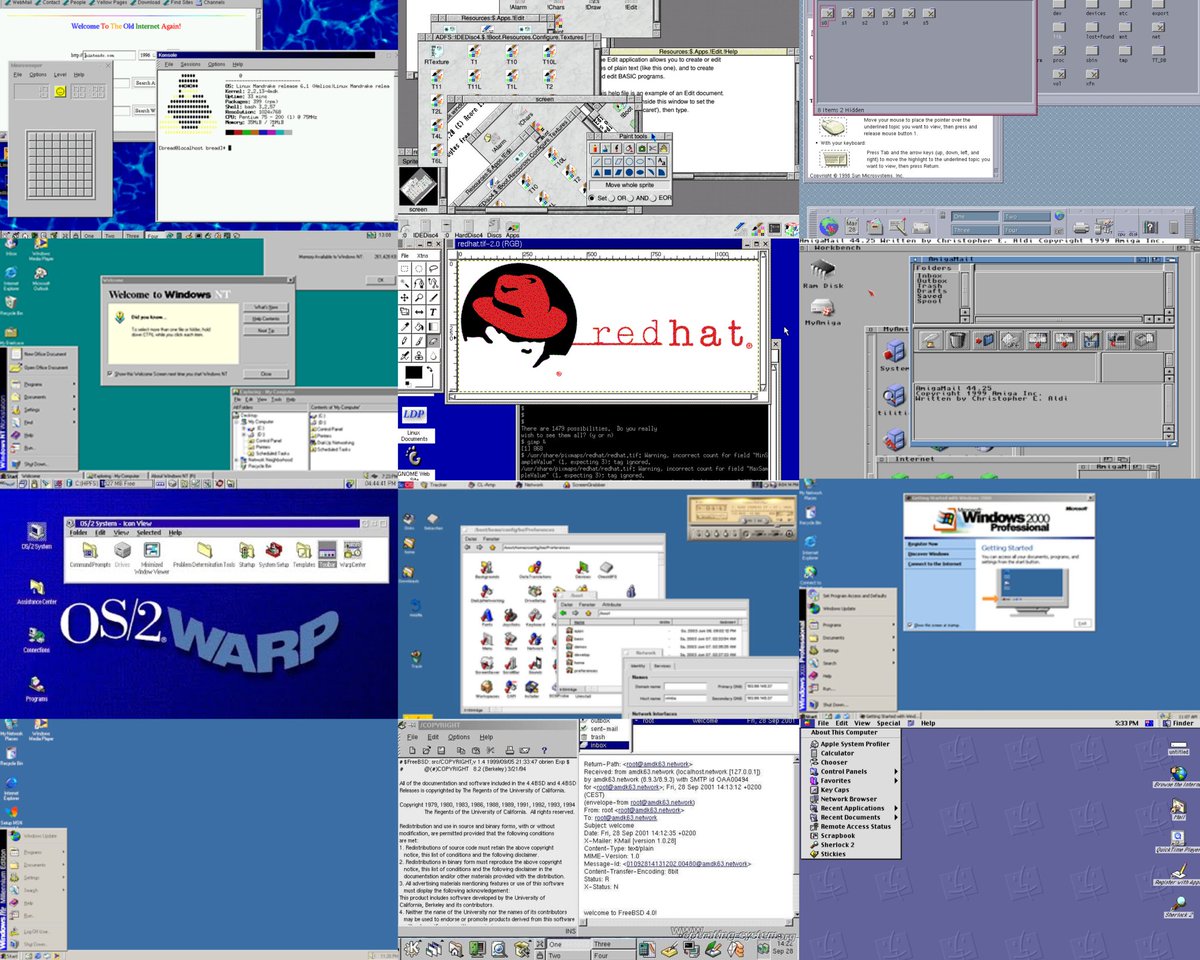Open the Templates folder in OS/2 System
Viewport: 1200px width, 960px height.
pyautogui.click(x=304, y=555)
